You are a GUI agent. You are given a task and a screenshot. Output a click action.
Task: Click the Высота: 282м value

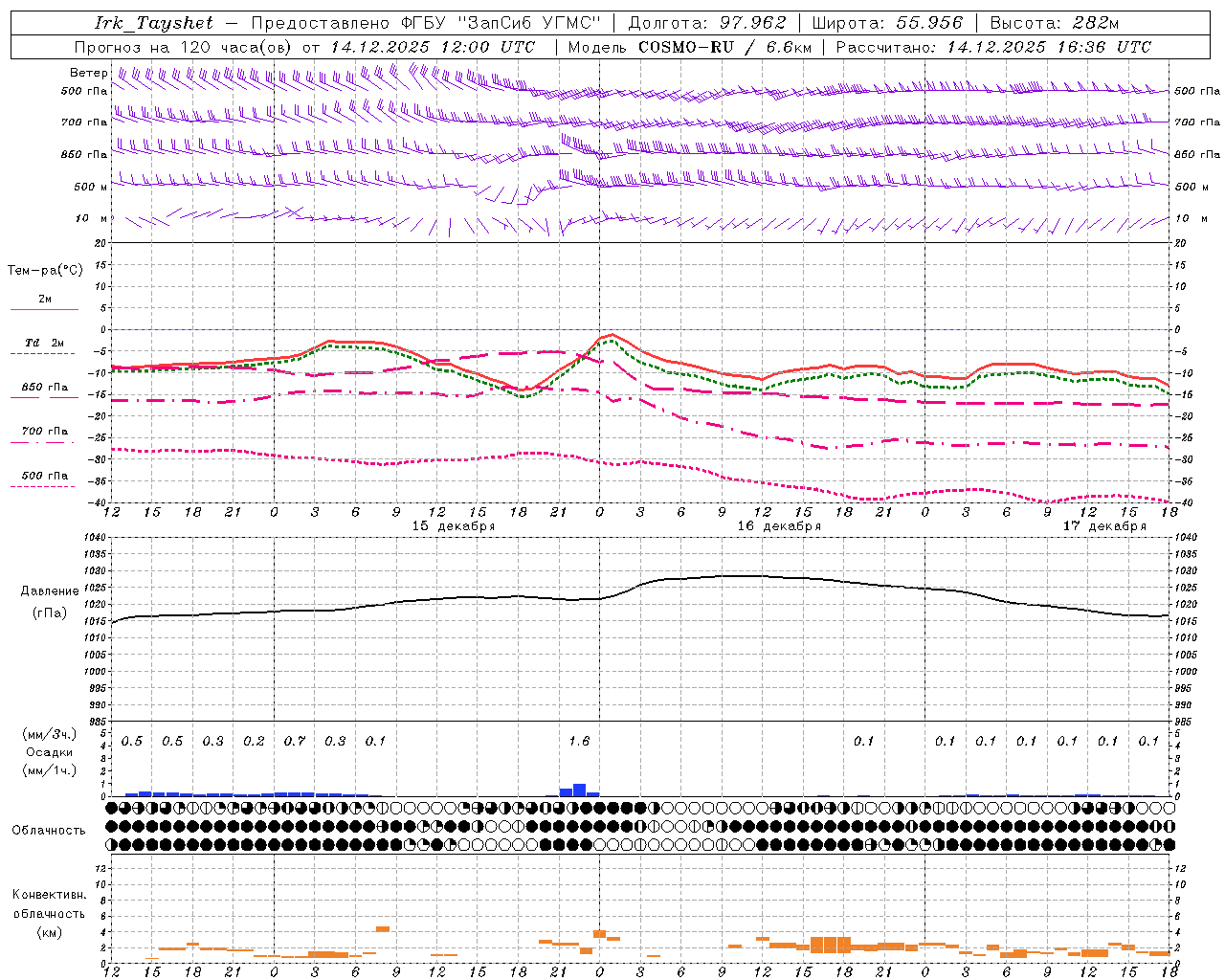[x=1054, y=23]
